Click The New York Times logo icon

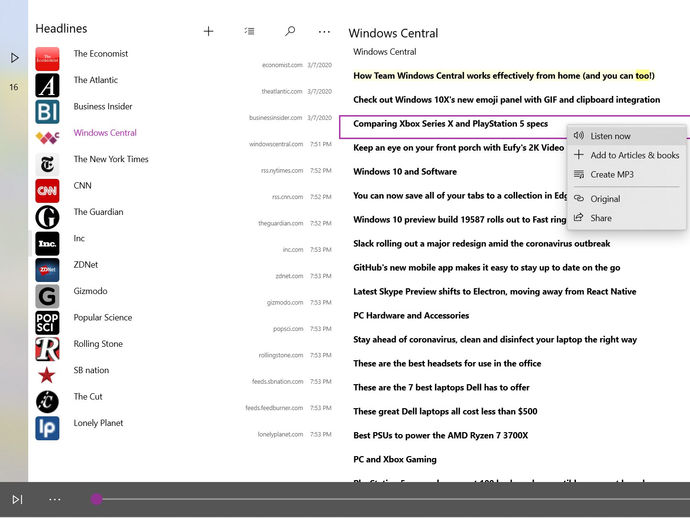point(47,165)
